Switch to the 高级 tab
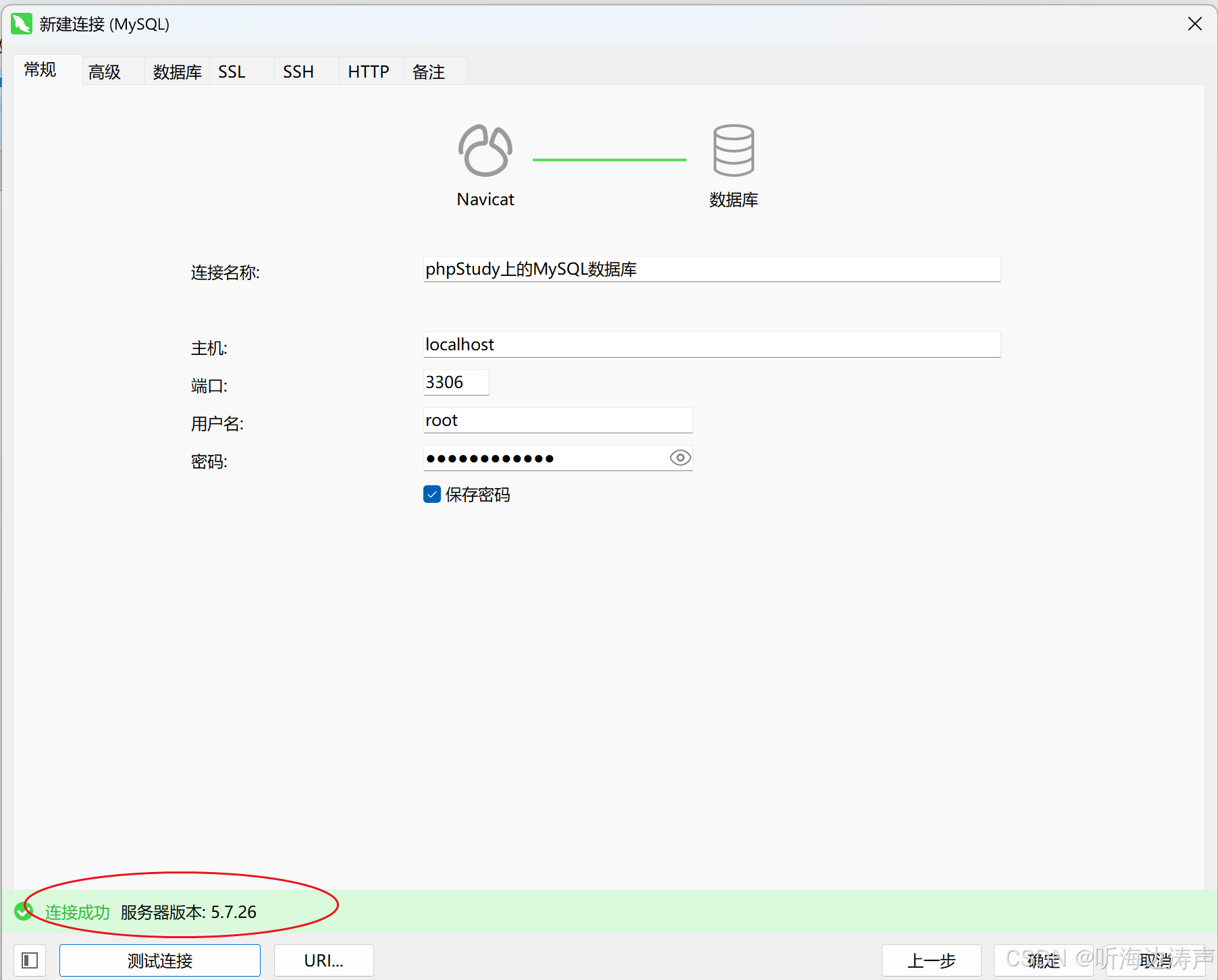 tap(104, 71)
